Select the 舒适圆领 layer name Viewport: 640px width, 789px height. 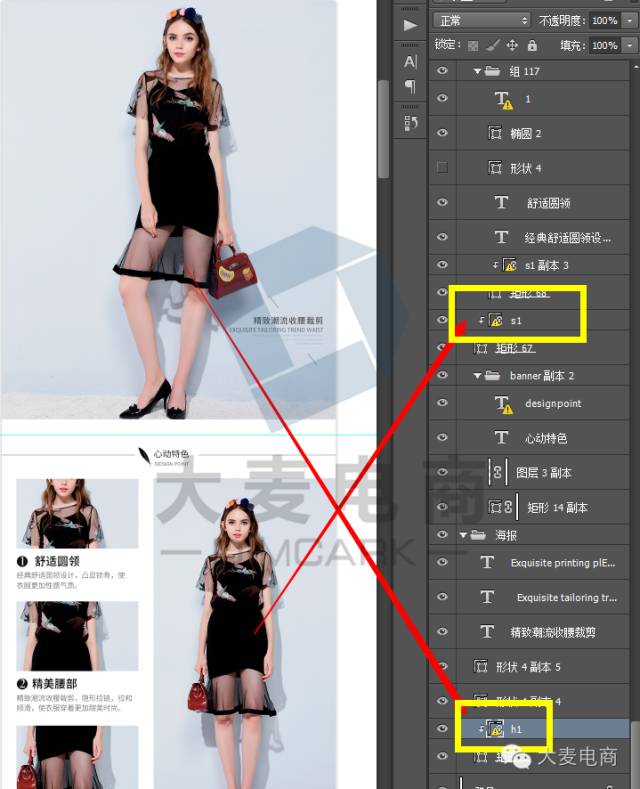point(548,203)
